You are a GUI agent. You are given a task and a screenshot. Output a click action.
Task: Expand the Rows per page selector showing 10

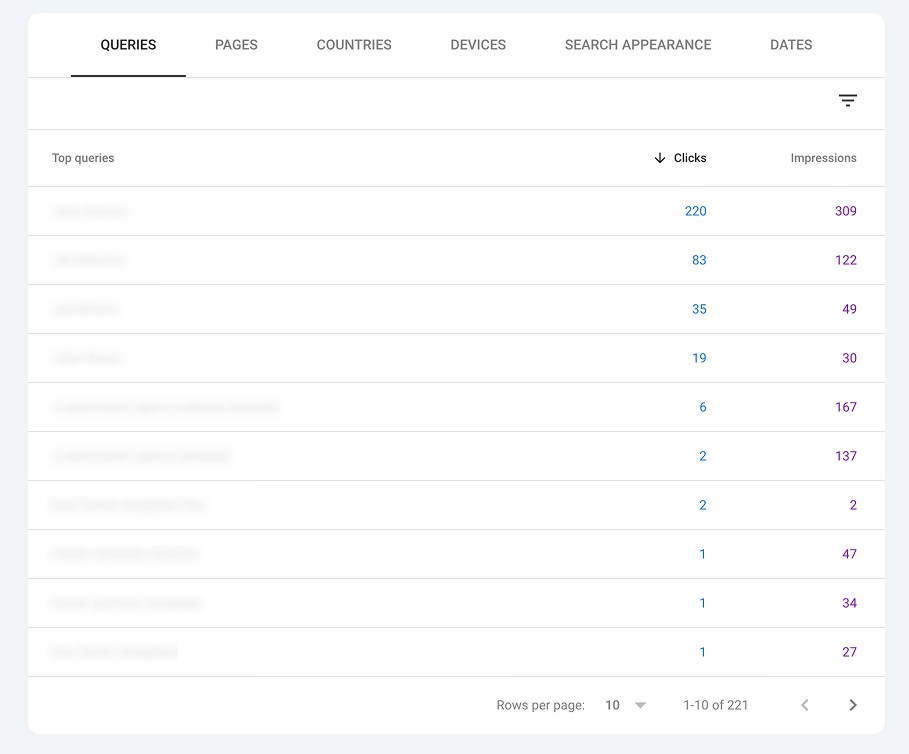point(621,705)
